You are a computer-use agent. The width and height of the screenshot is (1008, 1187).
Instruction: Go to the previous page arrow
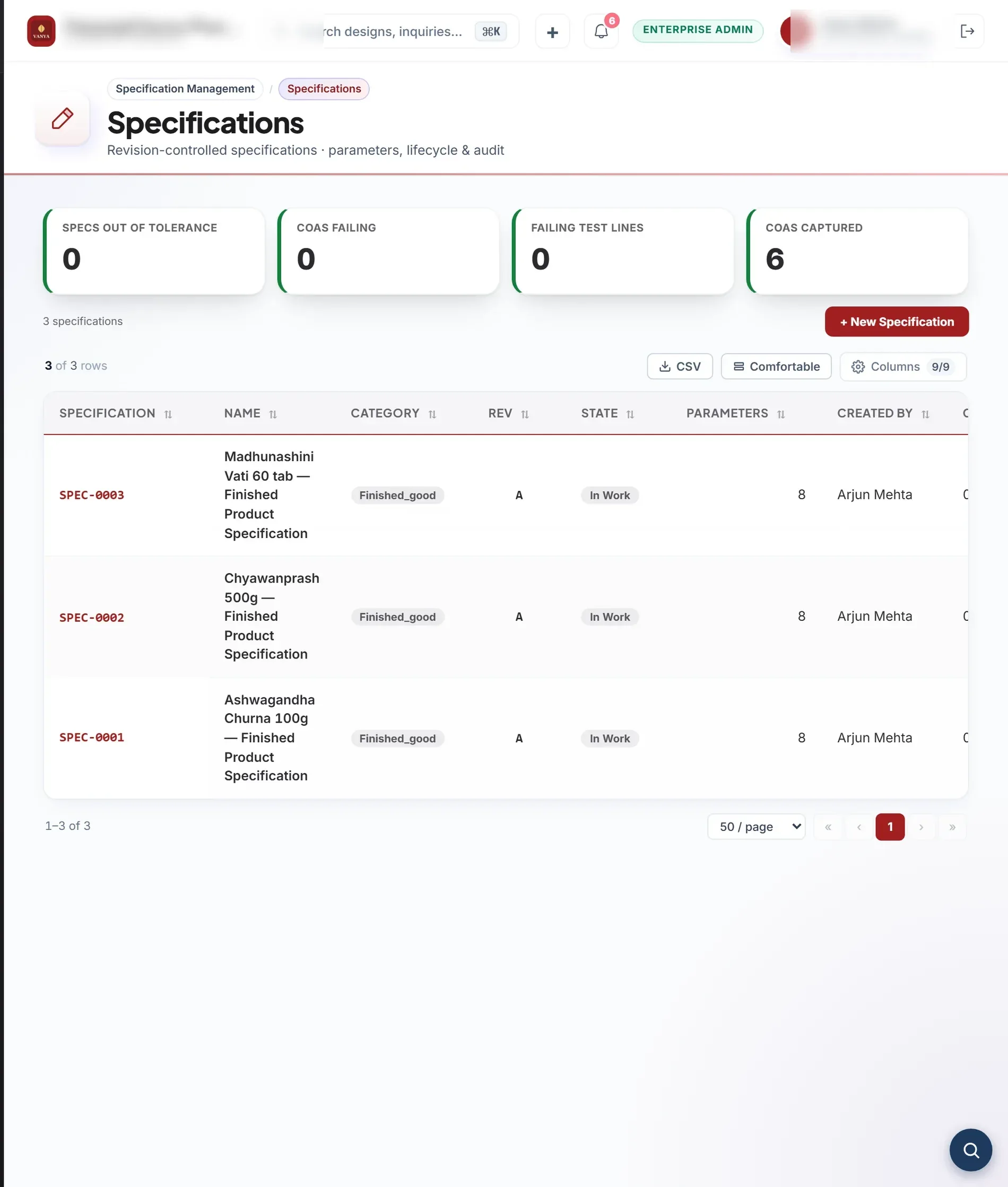click(858, 826)
